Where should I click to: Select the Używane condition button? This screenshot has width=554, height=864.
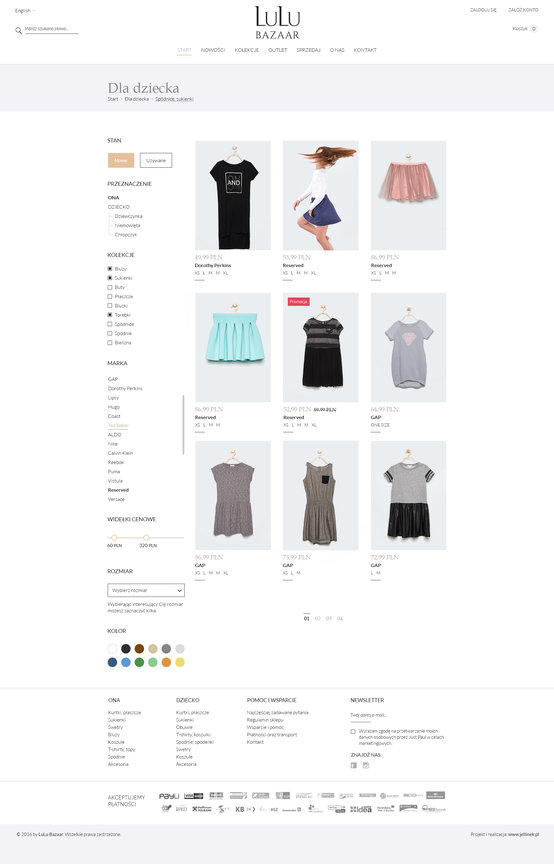click(156, 160)
